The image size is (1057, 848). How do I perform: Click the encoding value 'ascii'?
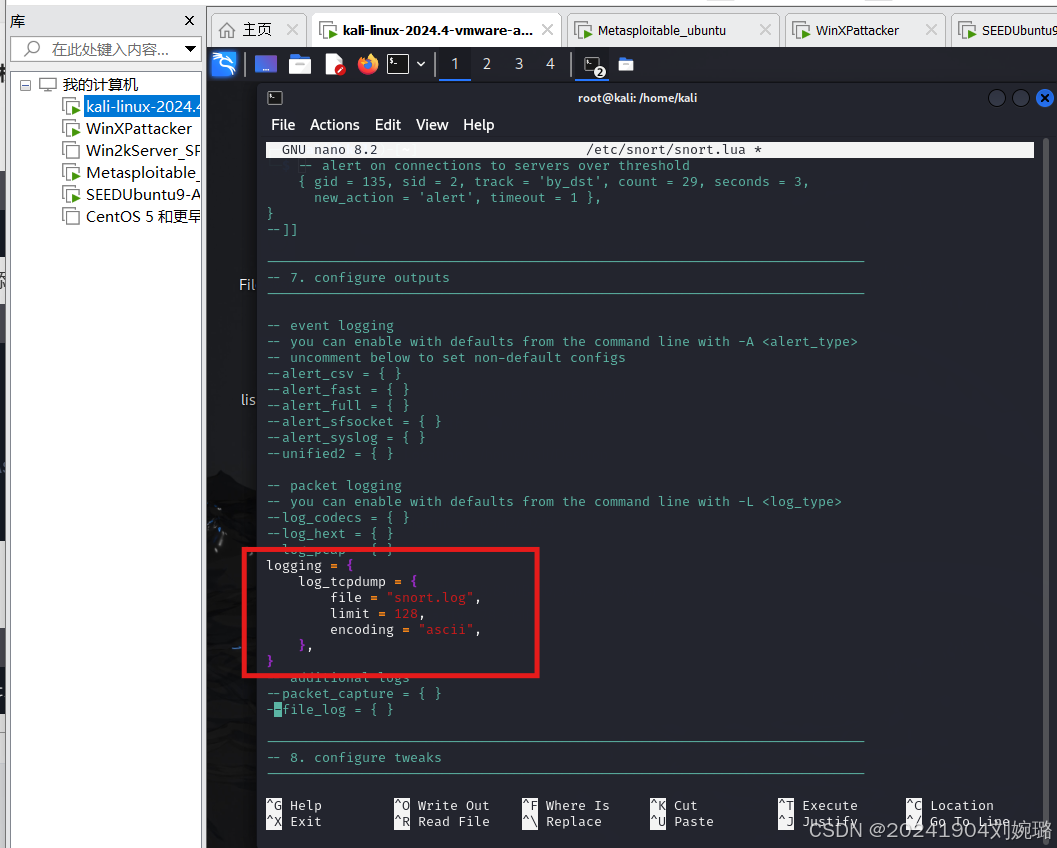[x=446, y=630]
